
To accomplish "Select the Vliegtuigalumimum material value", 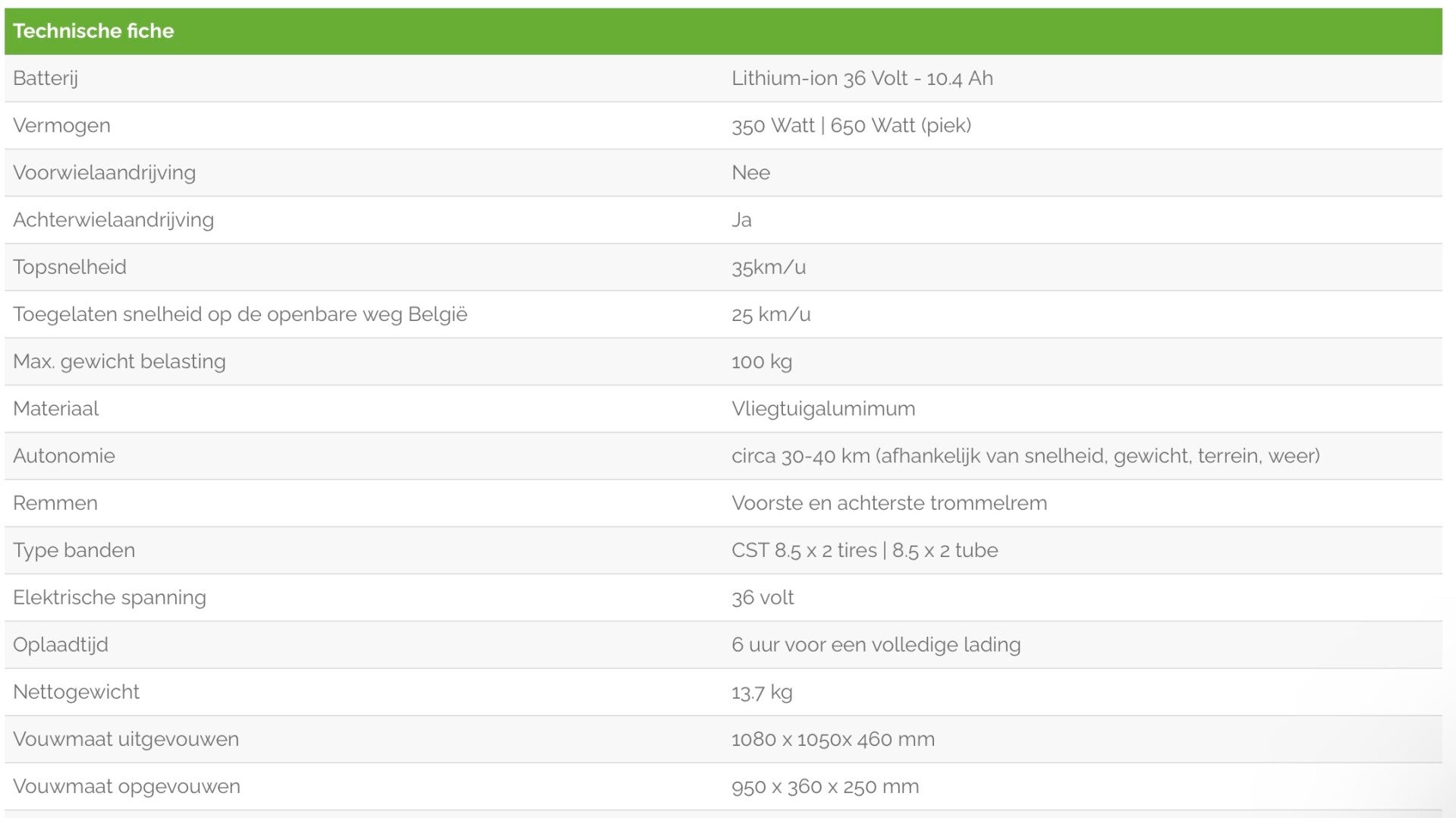I will 823,408.
